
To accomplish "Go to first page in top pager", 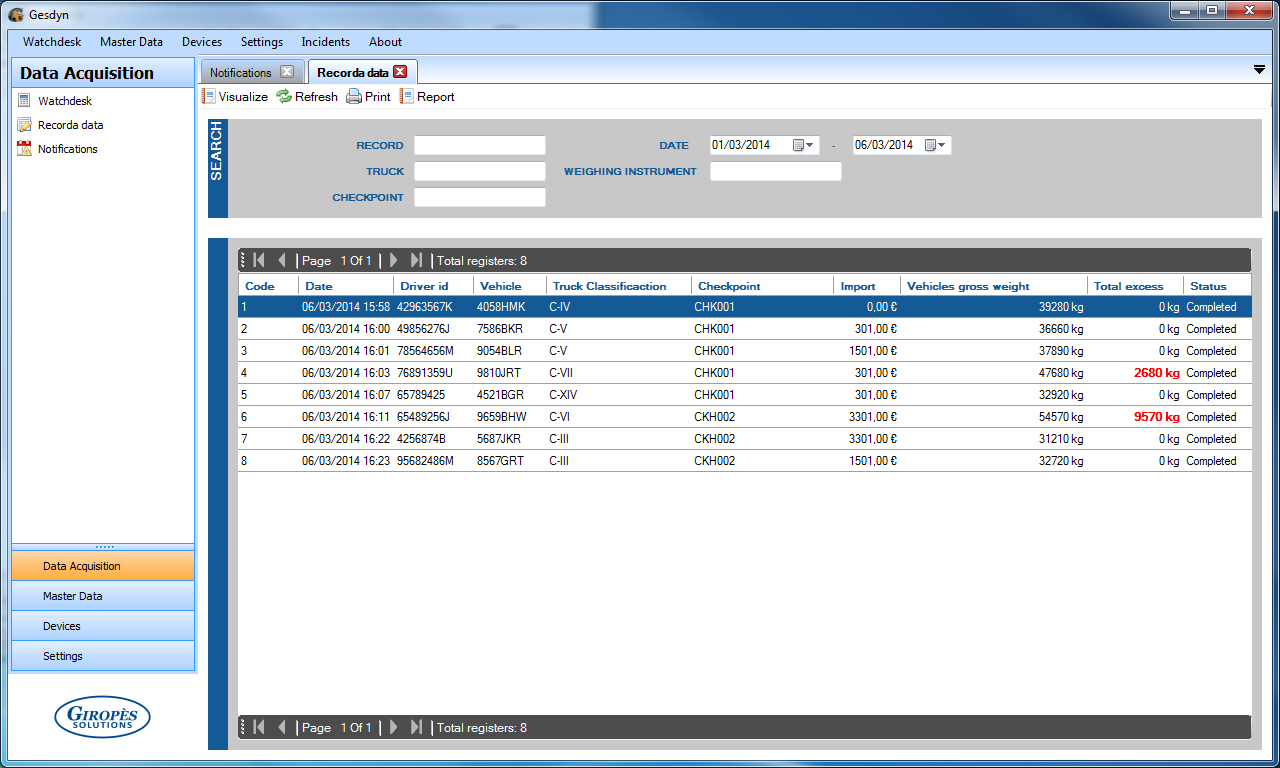I will point(259,260).
